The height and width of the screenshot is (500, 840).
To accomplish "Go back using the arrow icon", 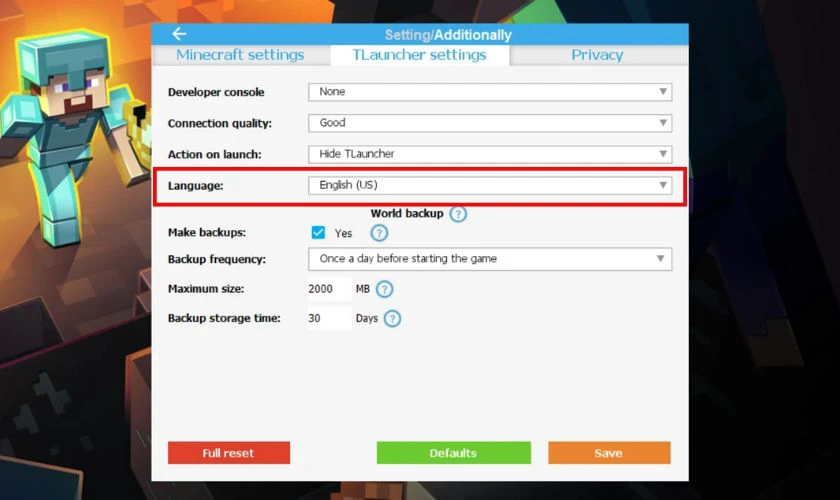I will tap(179, 34).
